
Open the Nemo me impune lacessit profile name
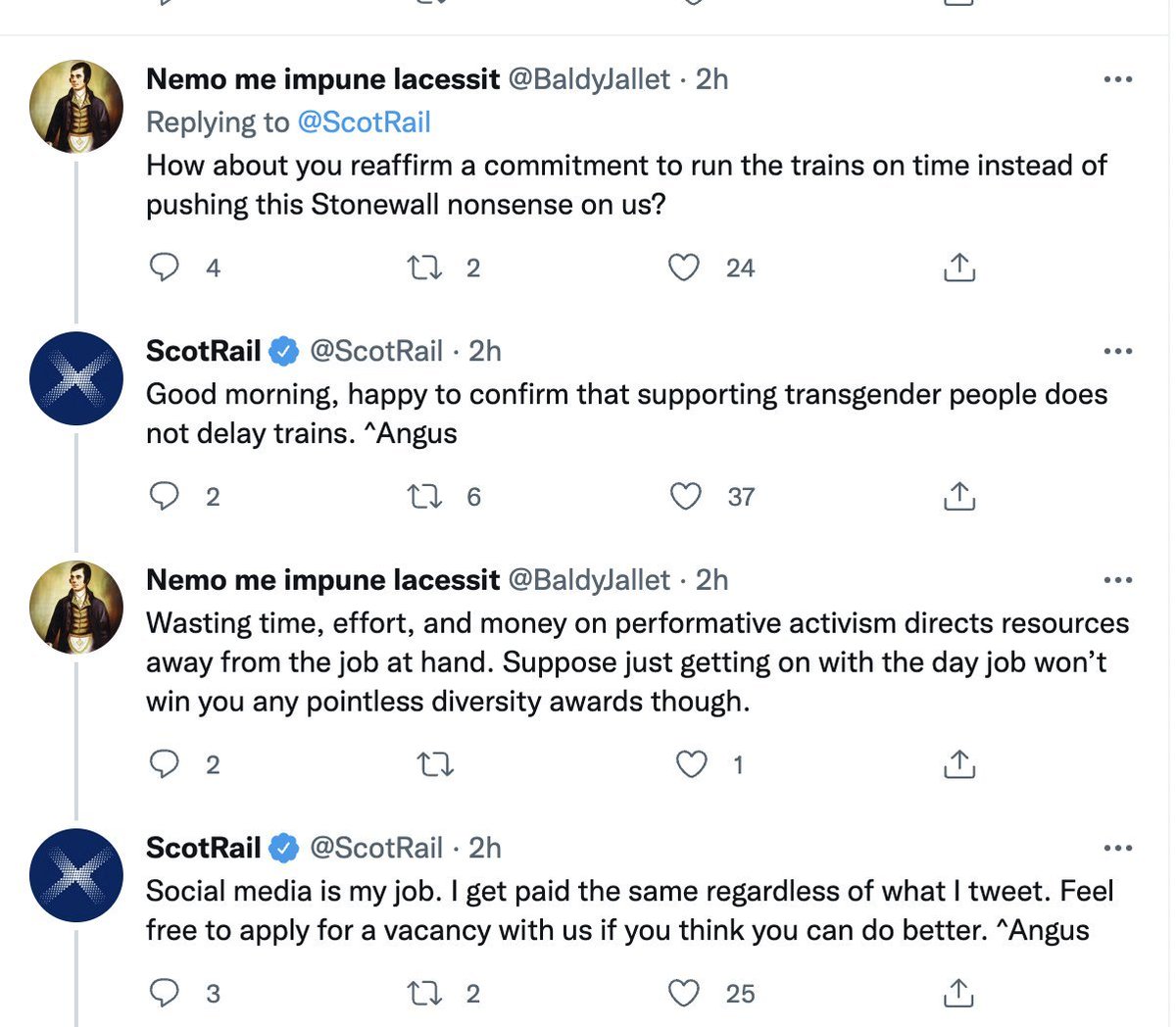coord(322,79)
